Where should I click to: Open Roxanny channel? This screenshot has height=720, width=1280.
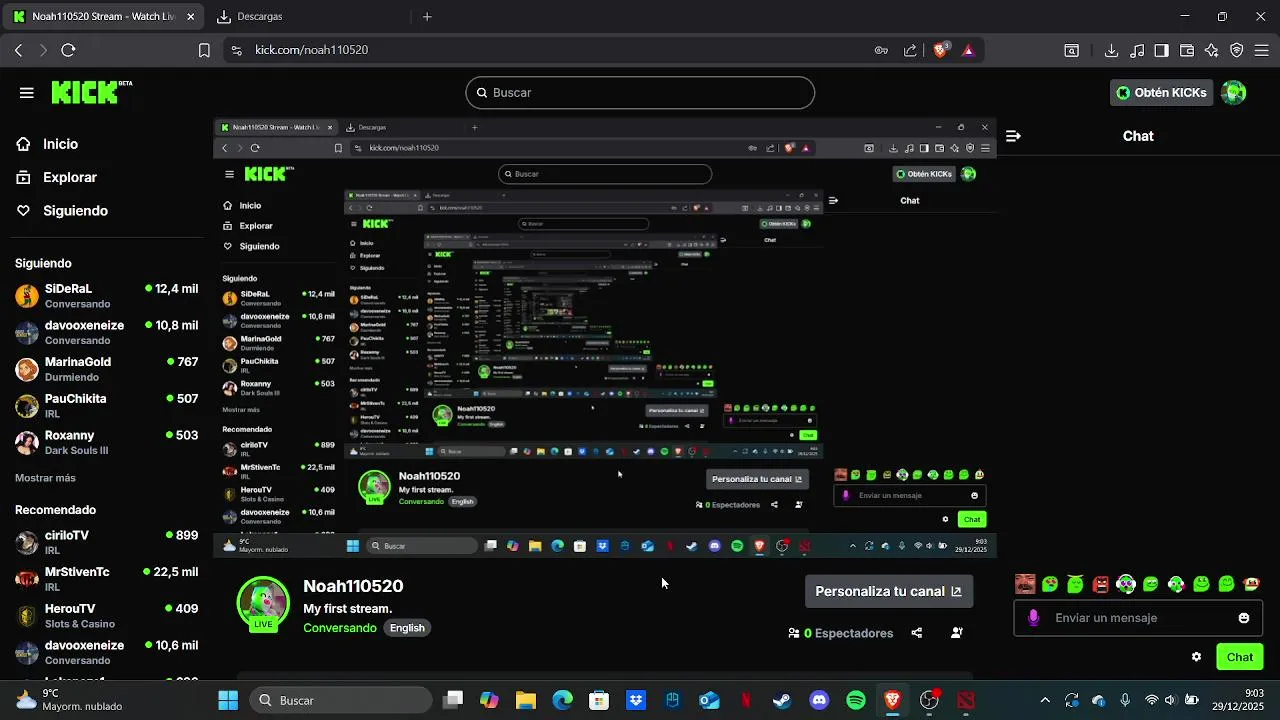(x=105, y=443)
